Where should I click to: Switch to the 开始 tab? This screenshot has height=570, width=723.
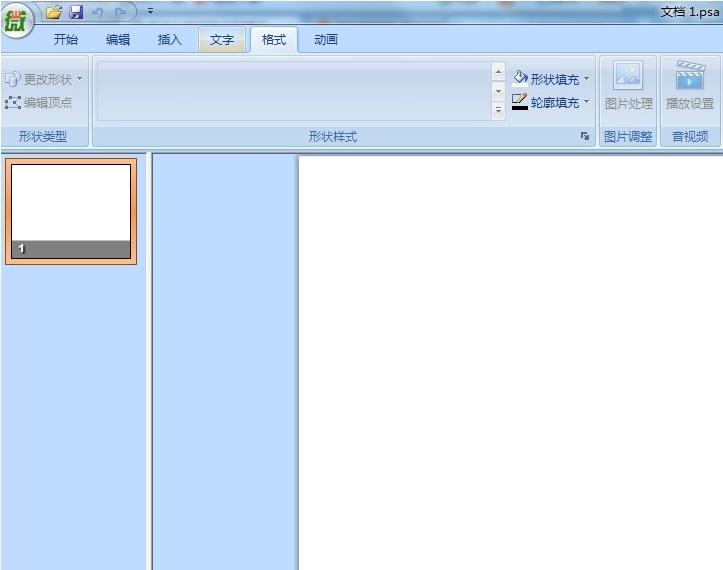(66, 40)
